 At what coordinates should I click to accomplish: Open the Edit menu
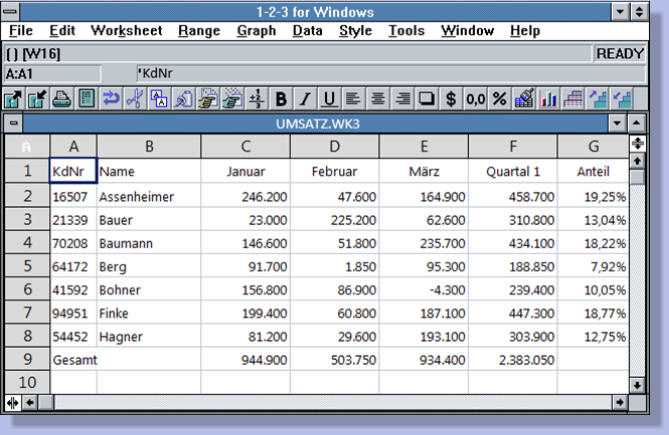(62, 31)
